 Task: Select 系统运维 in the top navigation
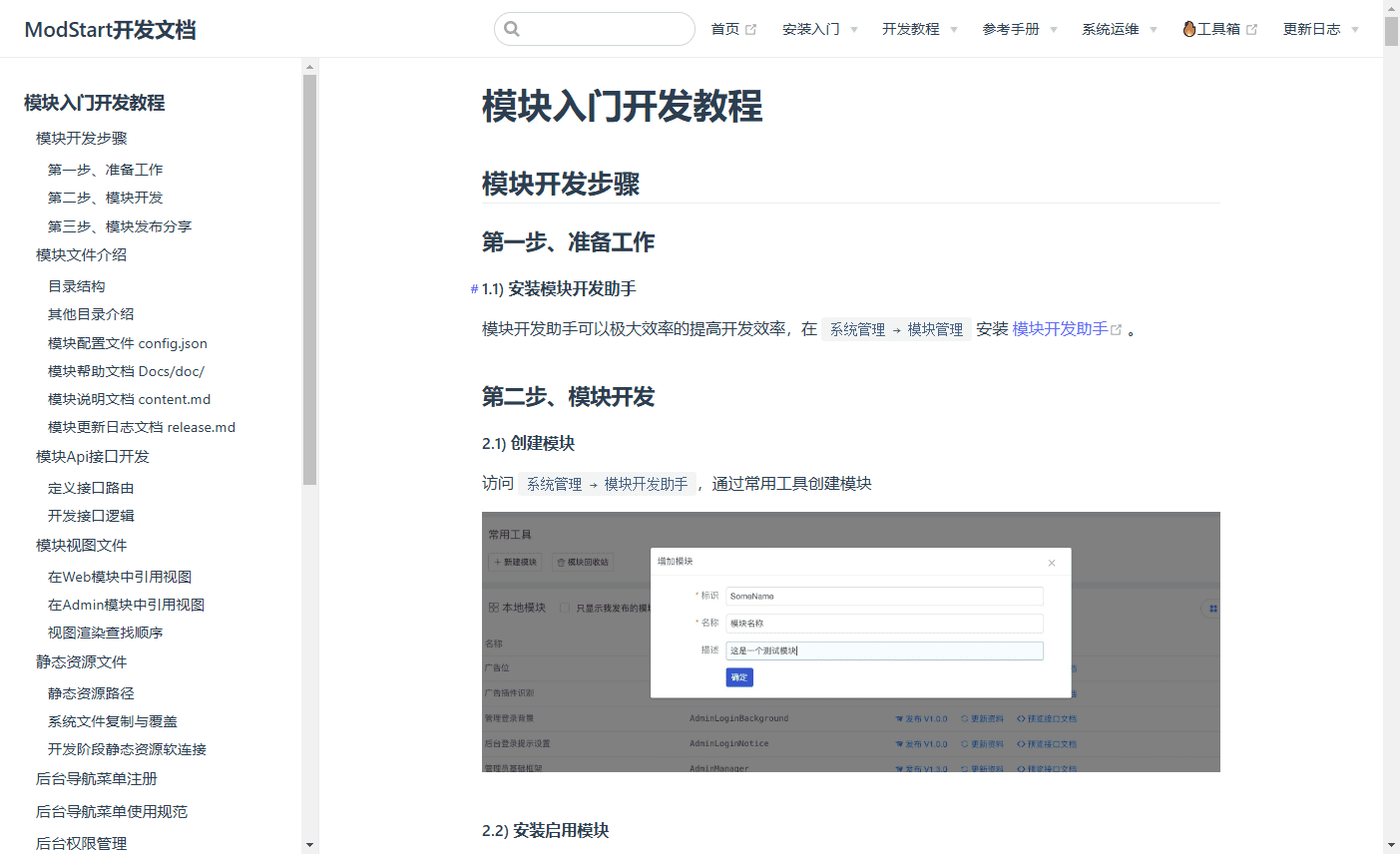click(1111, 29)
